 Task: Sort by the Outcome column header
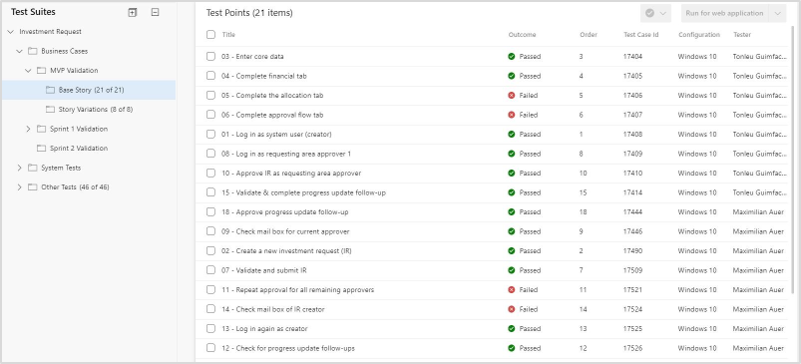point(522,35)
